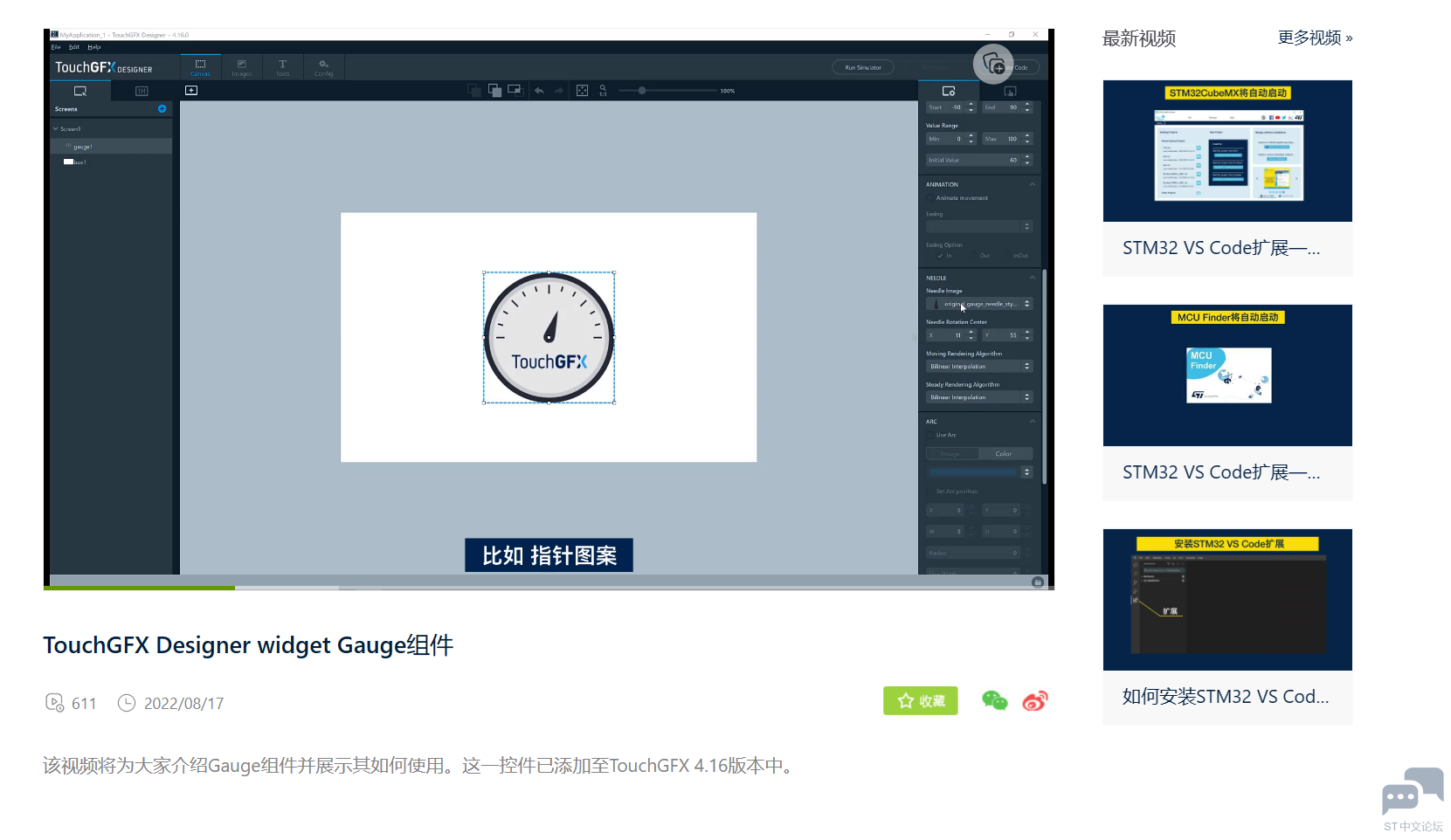This screenshot has width=1451, height=840.
Task: Select the widget settings sliders icon in left panel
Action: (142, 91)
